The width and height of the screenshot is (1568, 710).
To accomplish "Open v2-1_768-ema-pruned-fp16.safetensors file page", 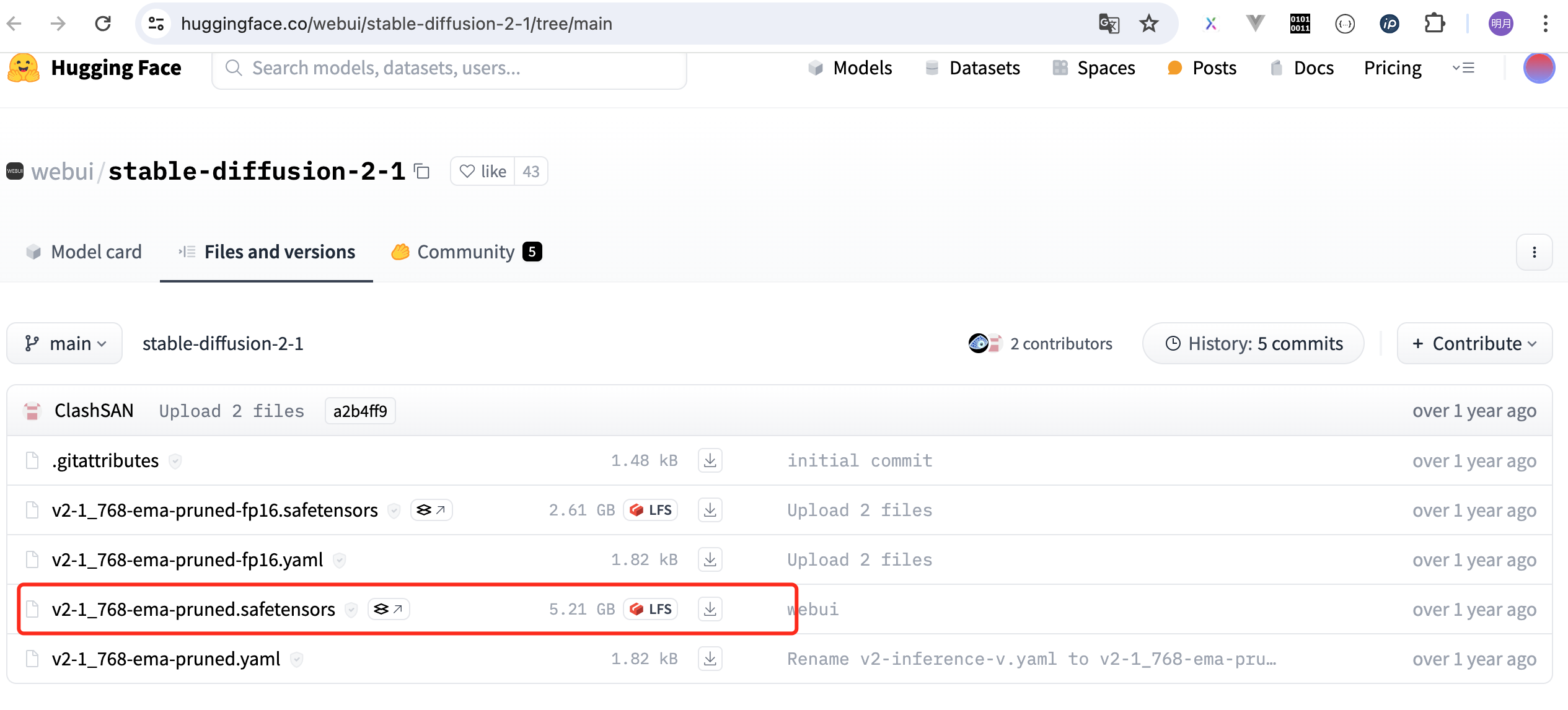I will (x=215, y=510).
